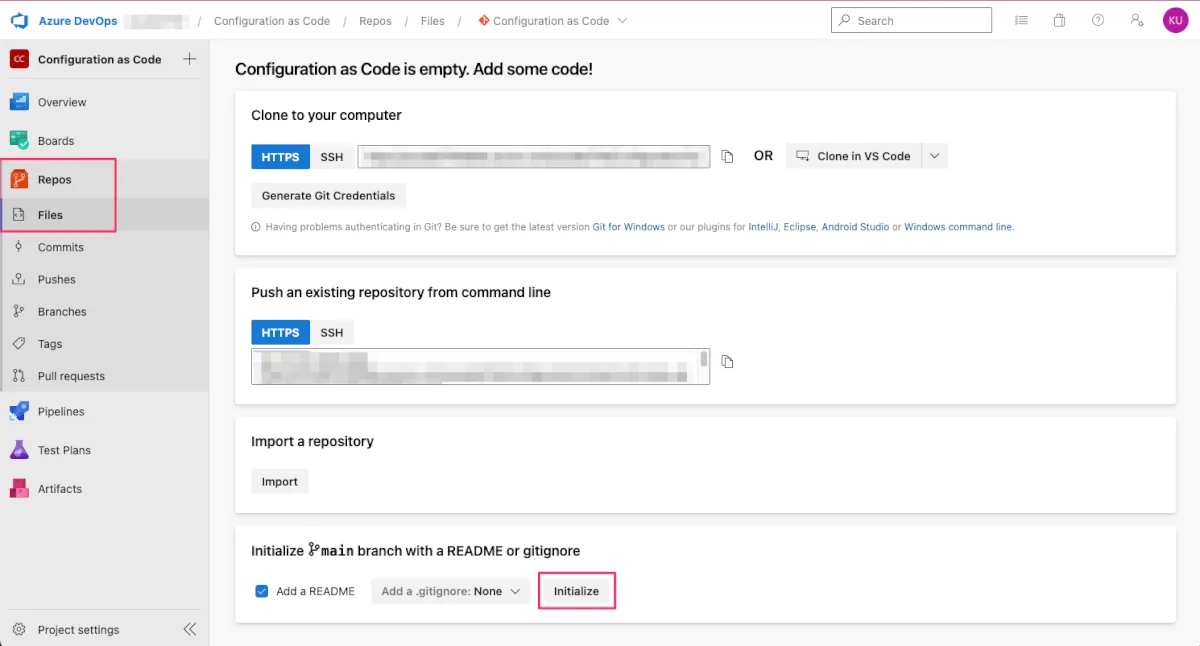Go to Commits in Repos menu
The image size is (1200, 646).
[x=60, y=247]
